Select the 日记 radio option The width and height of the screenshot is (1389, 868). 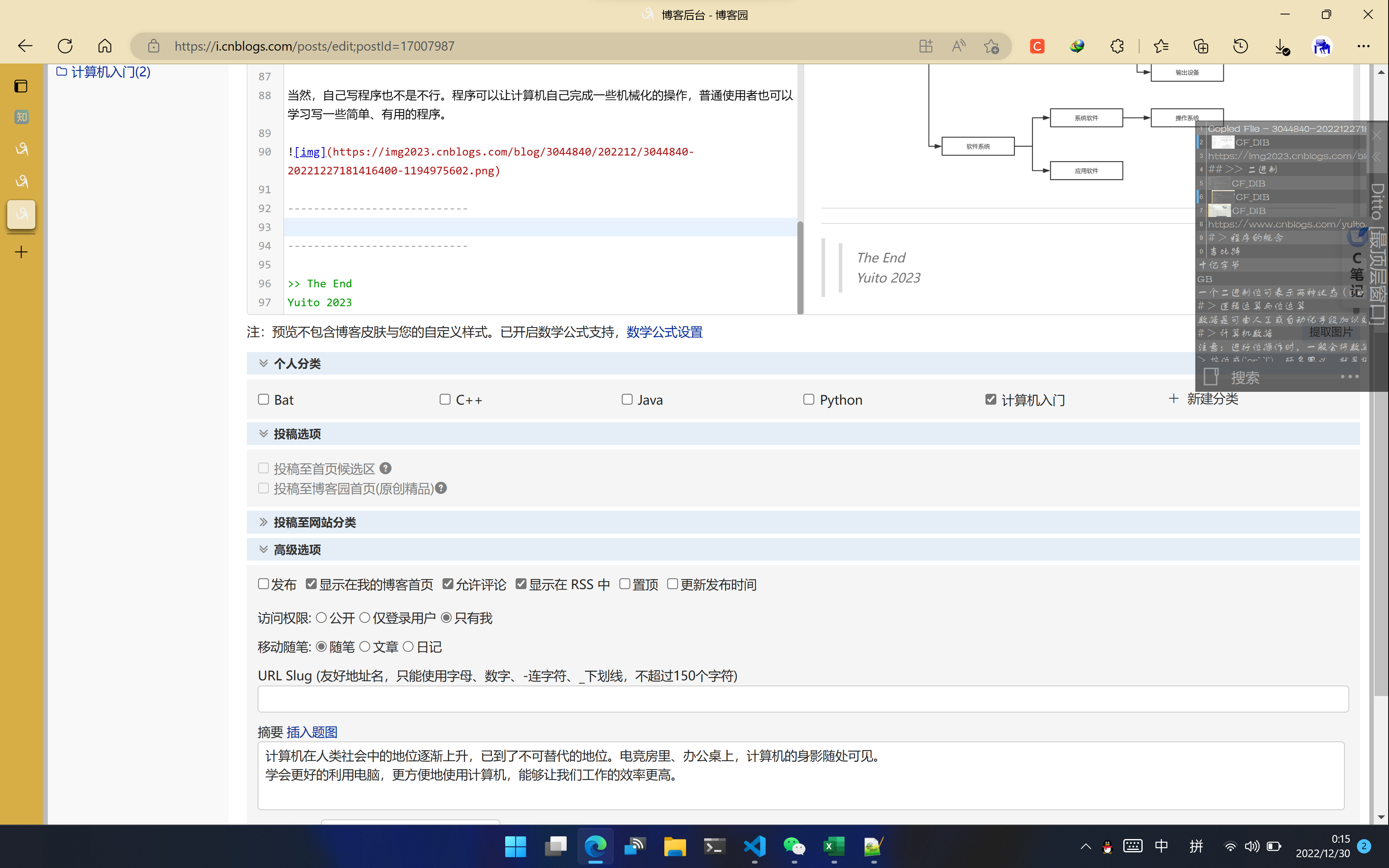408,647
